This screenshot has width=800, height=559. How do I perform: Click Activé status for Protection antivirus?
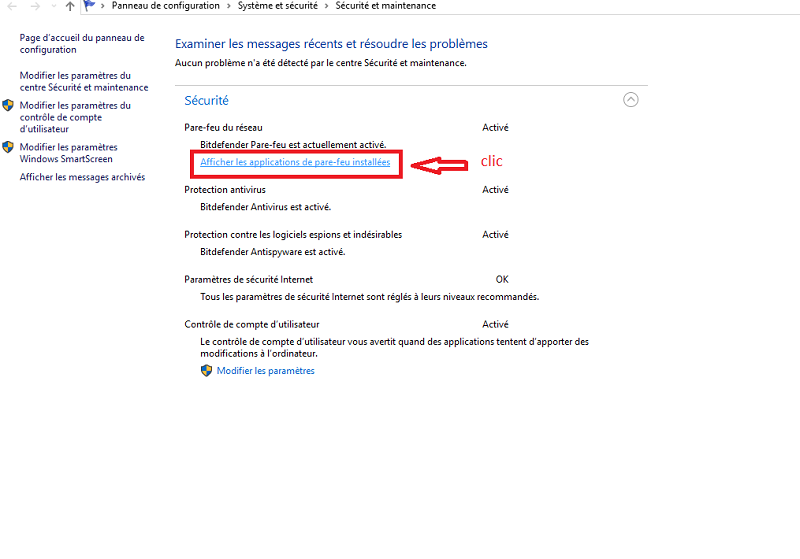[x=495, y=190]
